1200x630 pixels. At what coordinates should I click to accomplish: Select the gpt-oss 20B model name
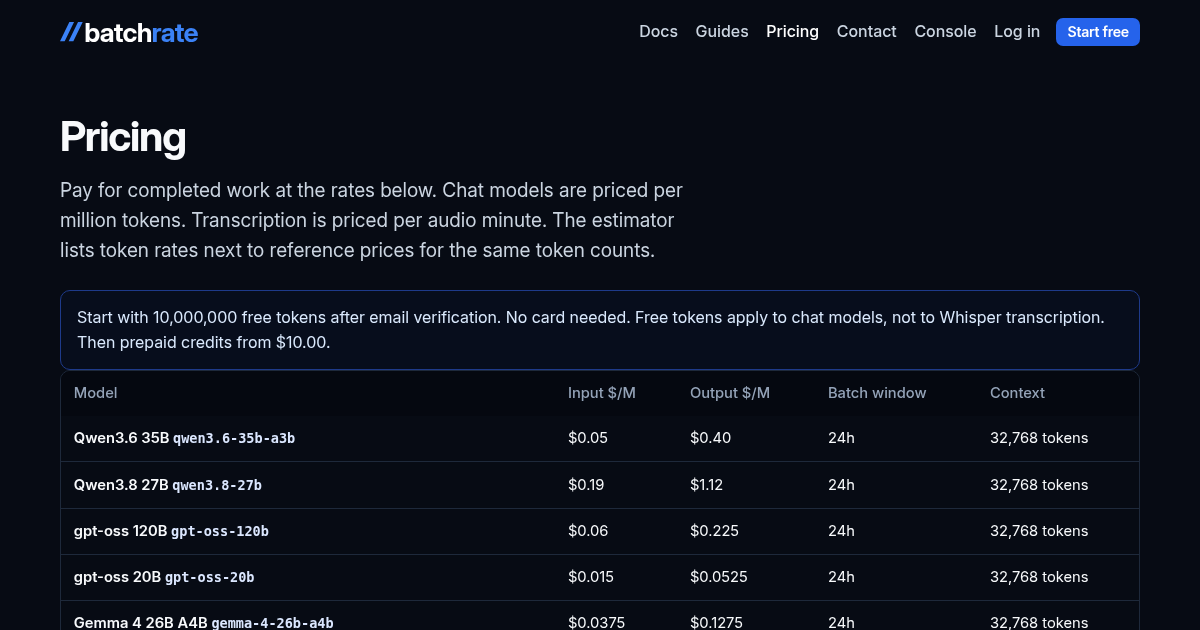tap(117, 577)
